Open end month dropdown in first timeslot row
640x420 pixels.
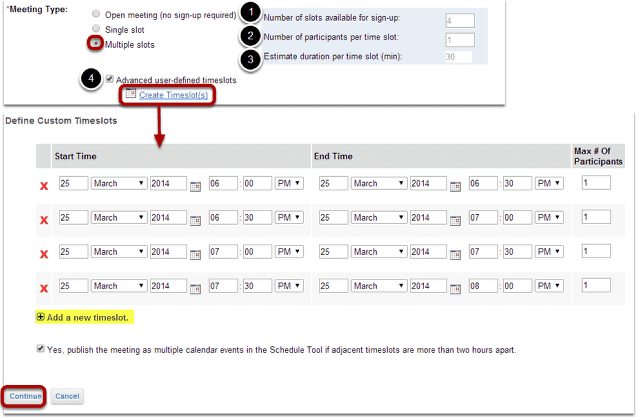click(378, 183)
